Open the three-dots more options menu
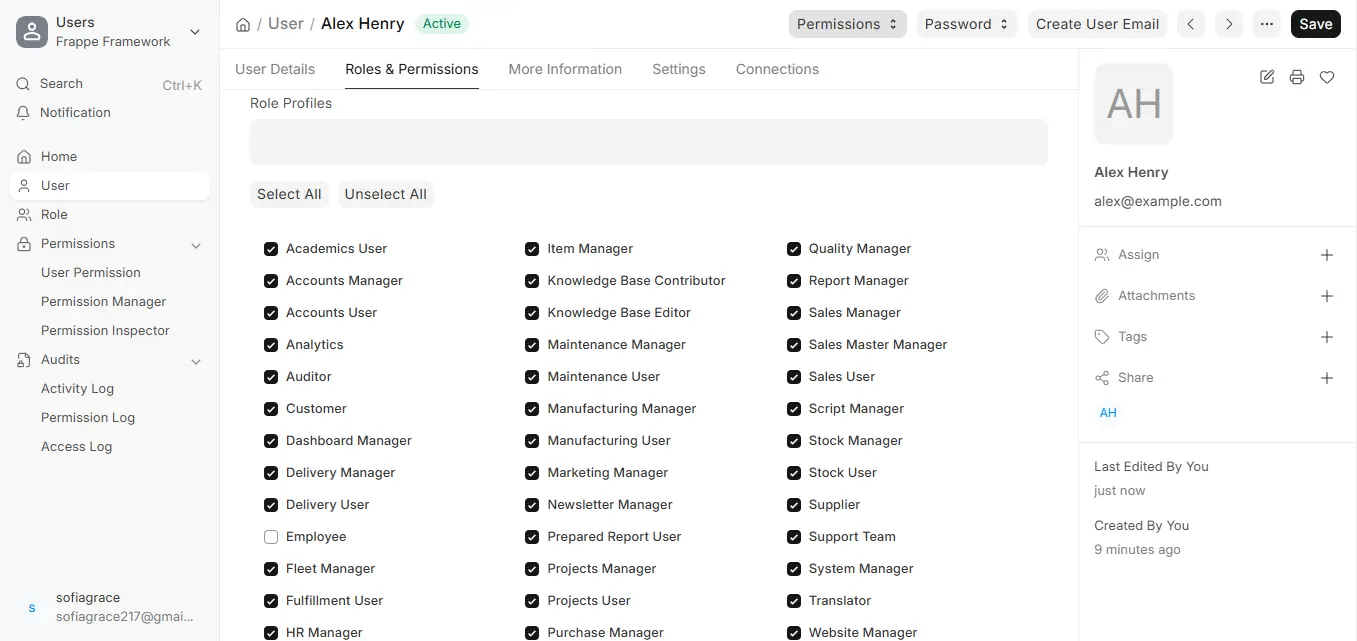This screenshot has height=641, width=1357. click(1267, 24)
